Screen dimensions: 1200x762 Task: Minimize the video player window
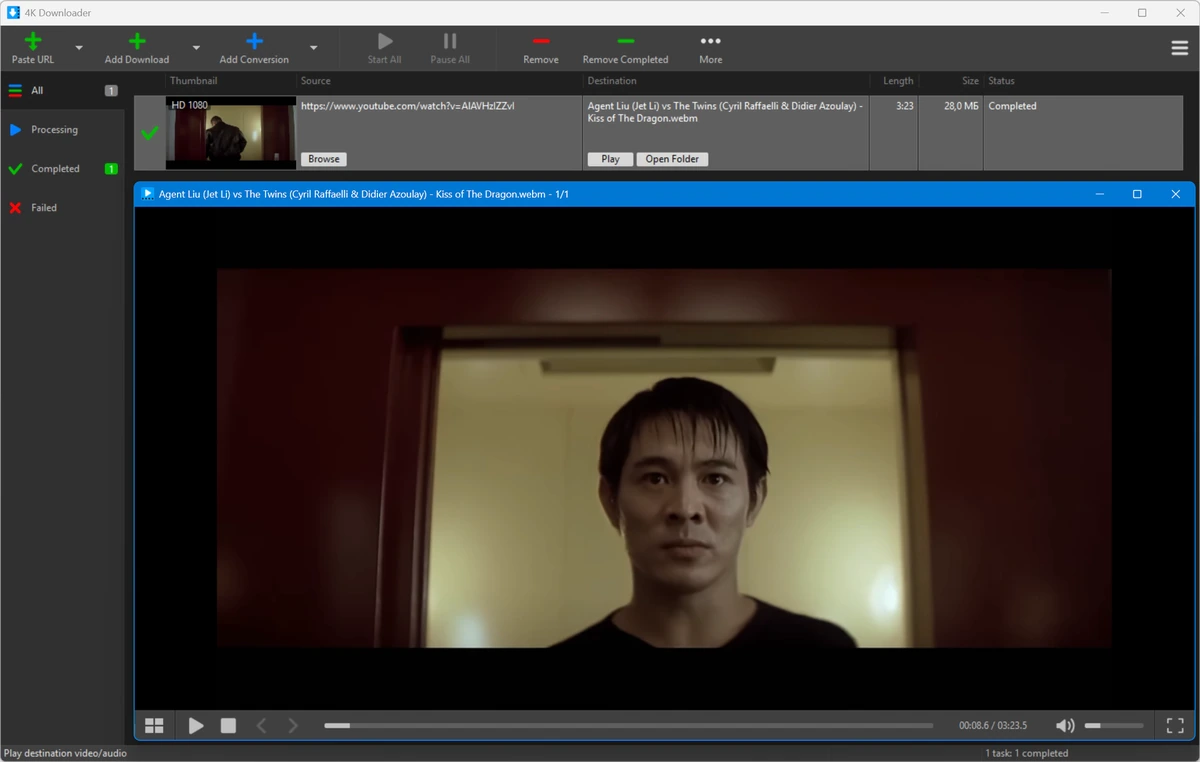[1099, 194]
